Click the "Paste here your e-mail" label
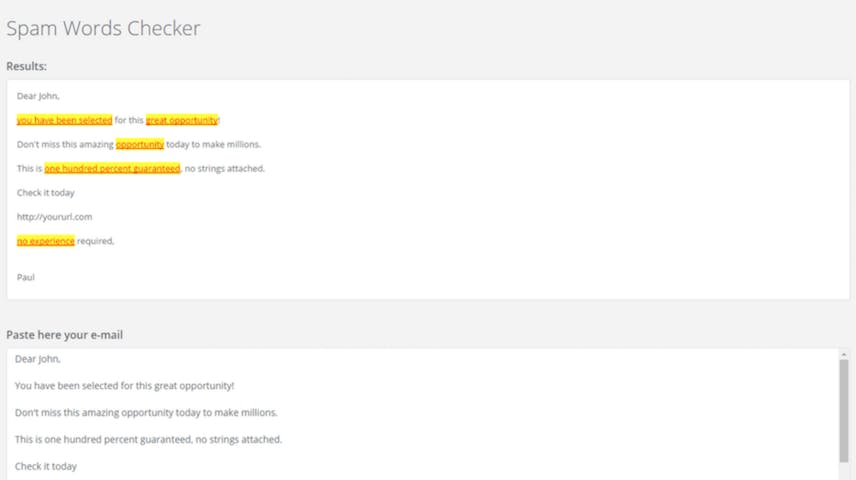Viewport: 856px width, 480px height. [x=65, y=335]
